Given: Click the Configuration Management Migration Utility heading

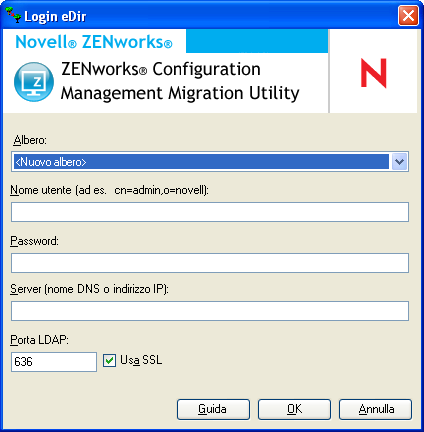Looking at the screenshot, I should 180,81.
